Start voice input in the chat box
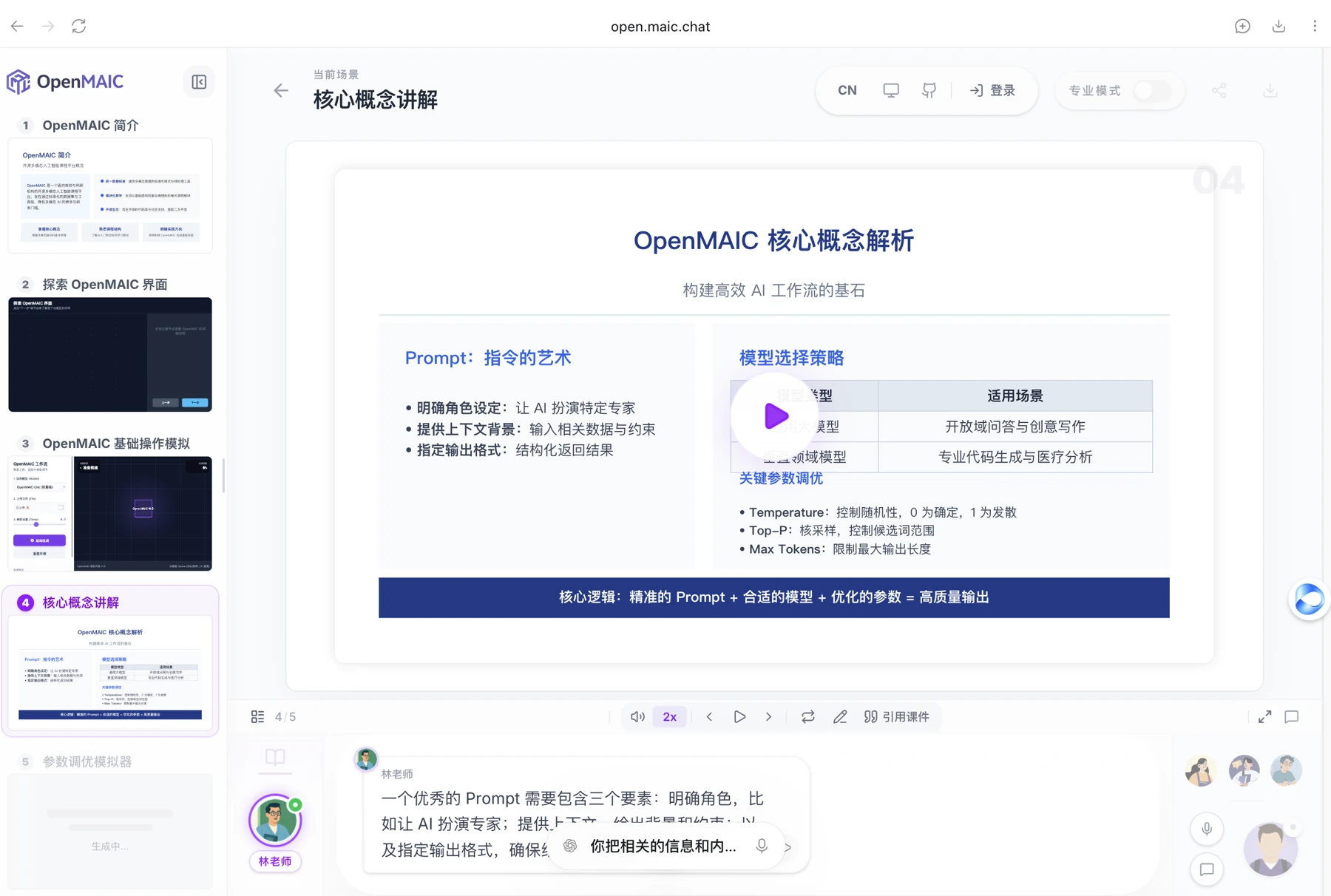 click(762, 846)
